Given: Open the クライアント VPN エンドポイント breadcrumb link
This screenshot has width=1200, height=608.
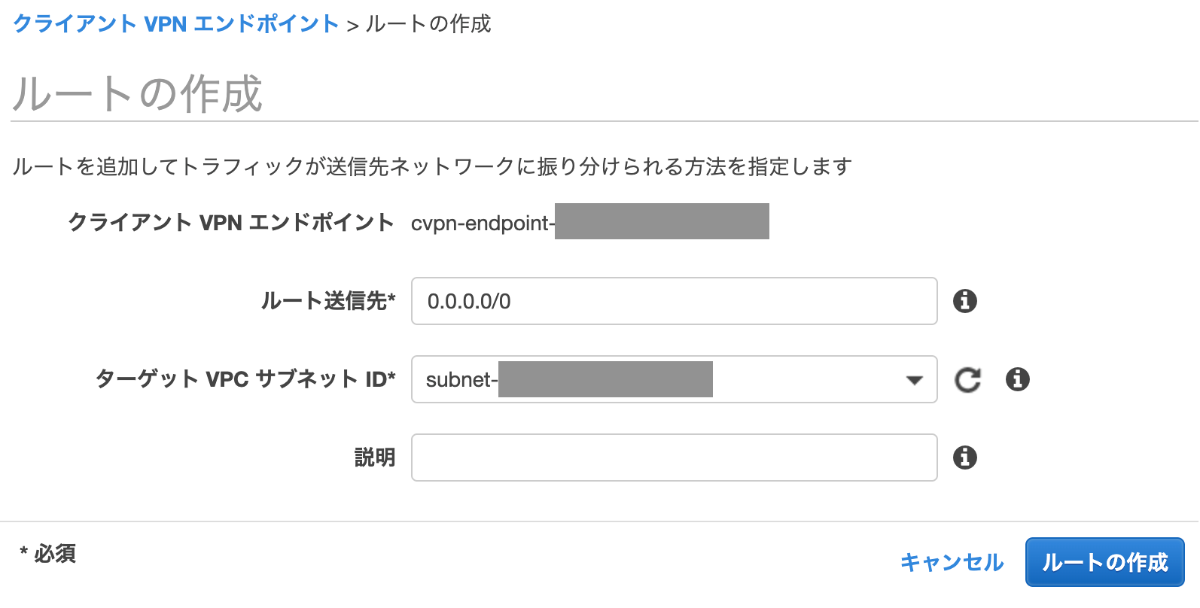Looking at the screenshot, I should (x=175, y=23).
